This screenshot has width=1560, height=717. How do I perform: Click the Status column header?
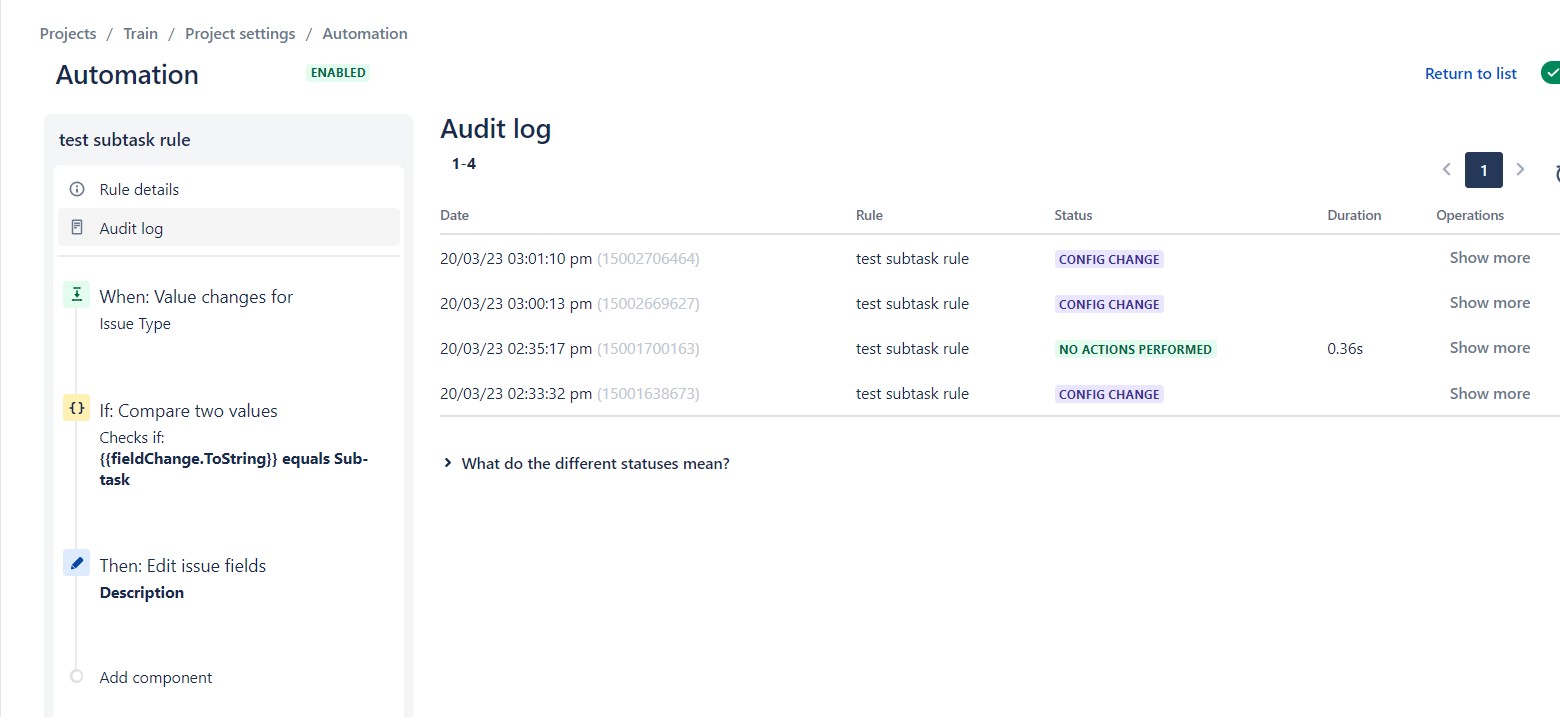click(1073, 215)
